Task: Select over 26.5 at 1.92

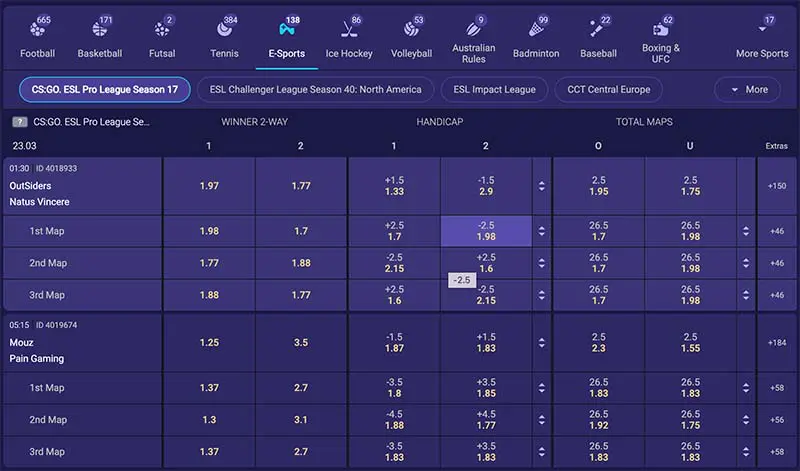Action: pos(598,420)
